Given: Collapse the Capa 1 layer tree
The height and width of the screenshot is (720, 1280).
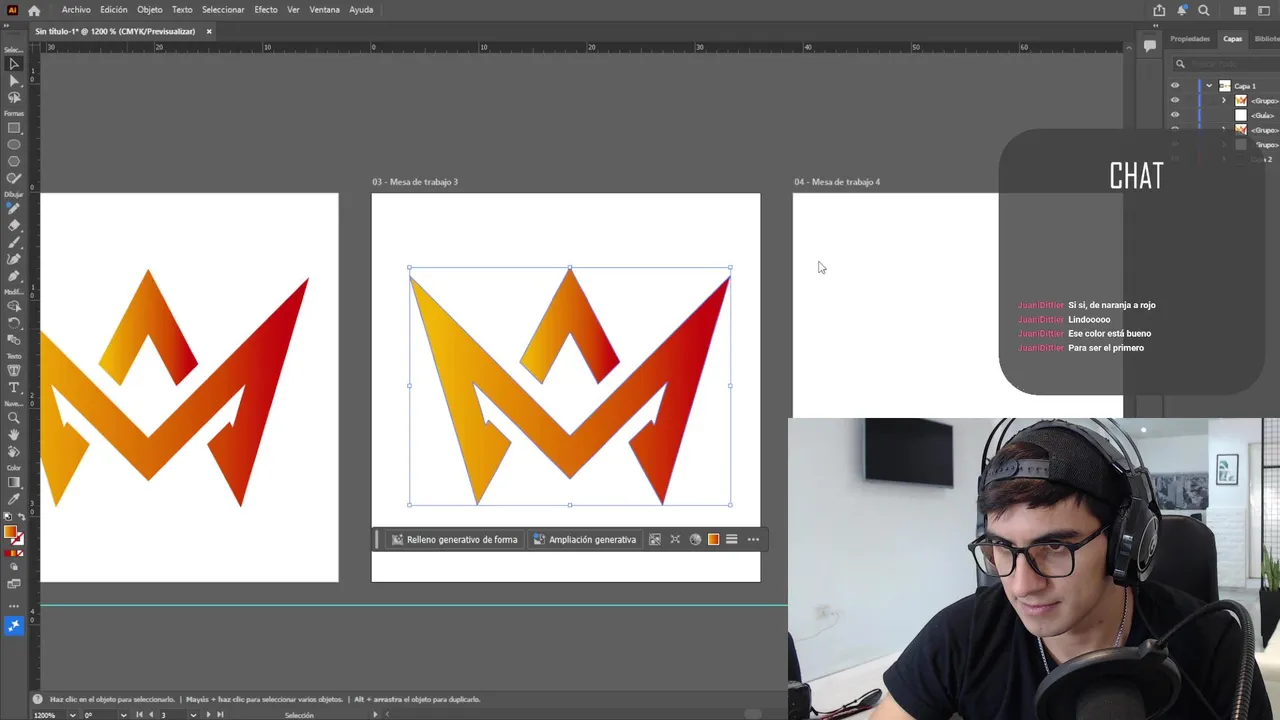Looking at the screenshot, I should 1209,86.
